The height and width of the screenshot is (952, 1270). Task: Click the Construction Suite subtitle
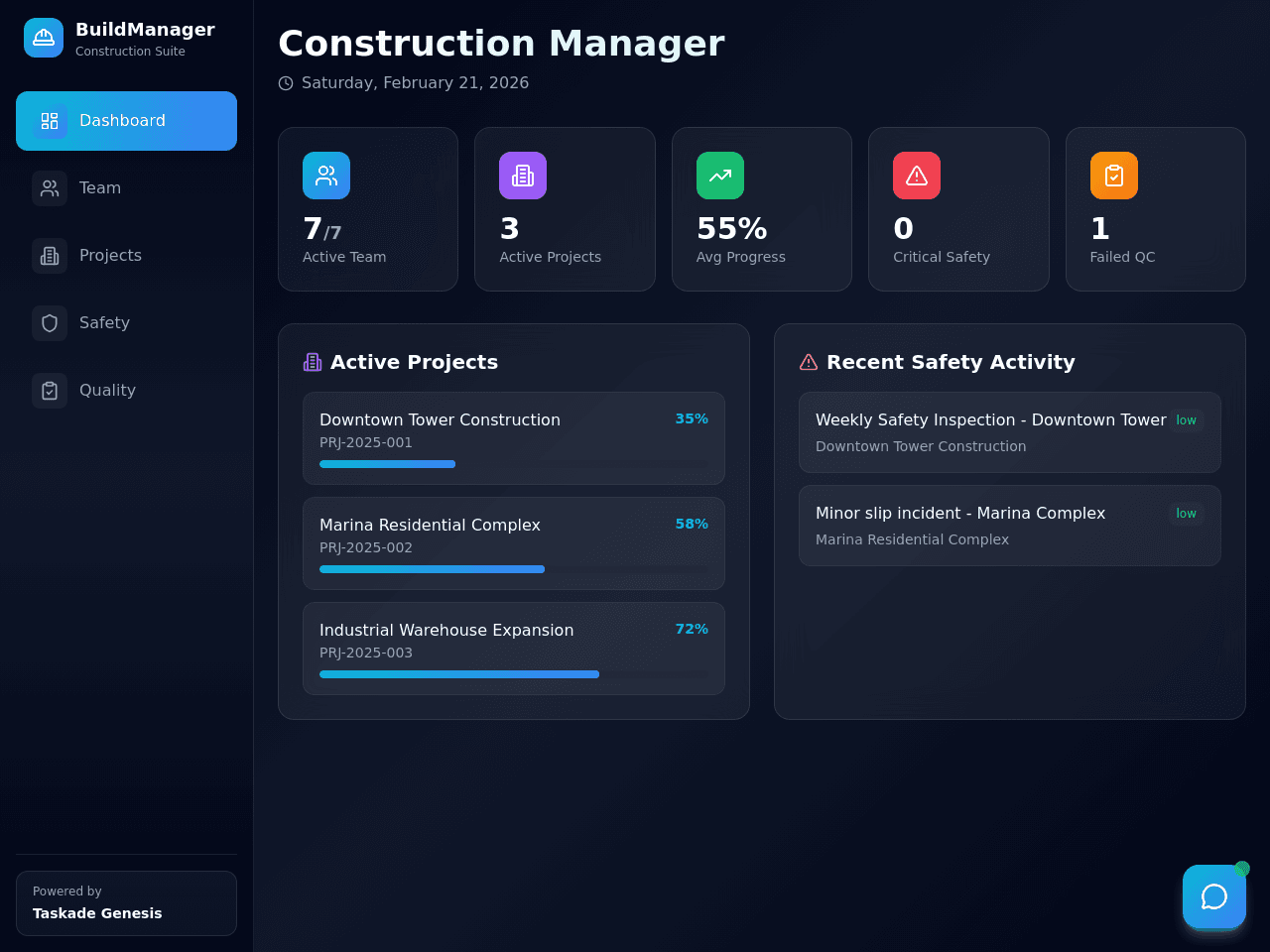point(130,52)
